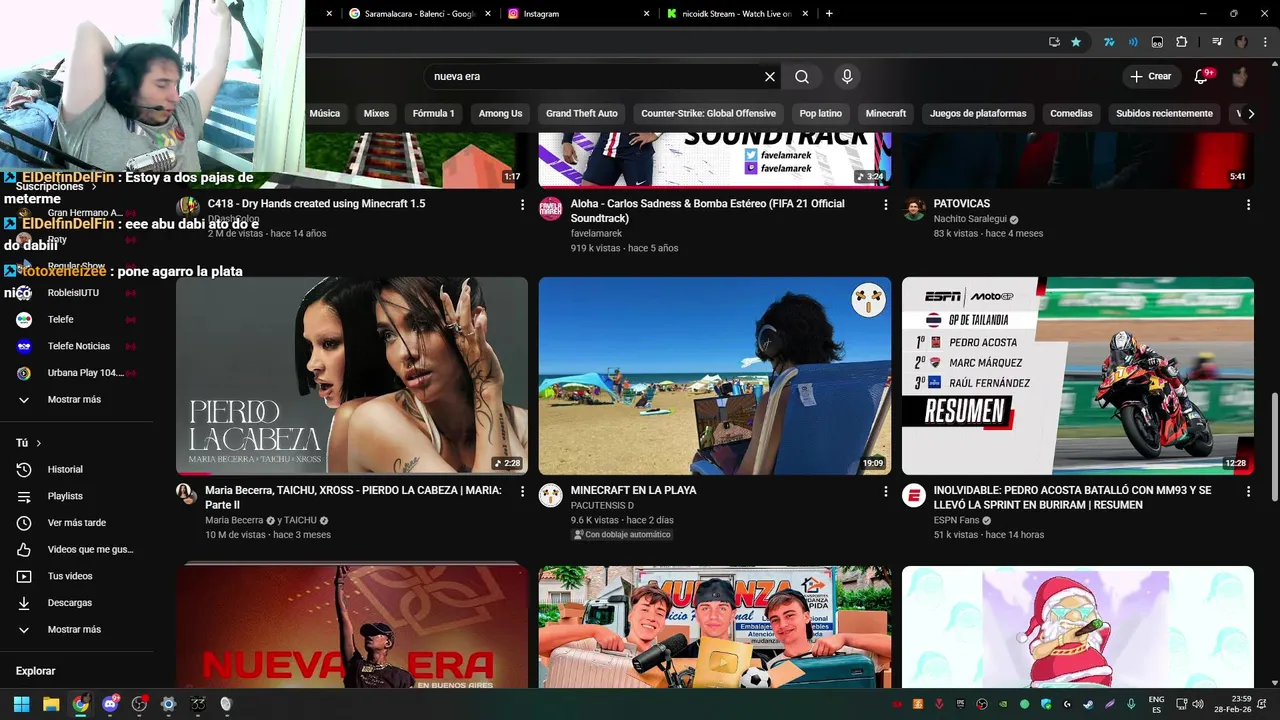The width and height of the screenshot is (1280, 720).
Task: Open the Chrome three-dot menu
Action: click(x=1263, y=42)
